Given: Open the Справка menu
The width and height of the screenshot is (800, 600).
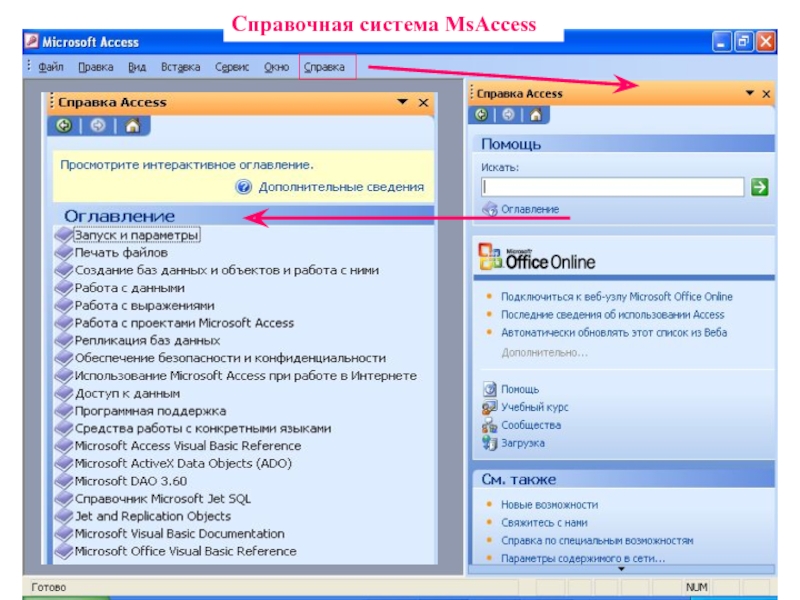Looking at the screenshot, I should 324,68.
